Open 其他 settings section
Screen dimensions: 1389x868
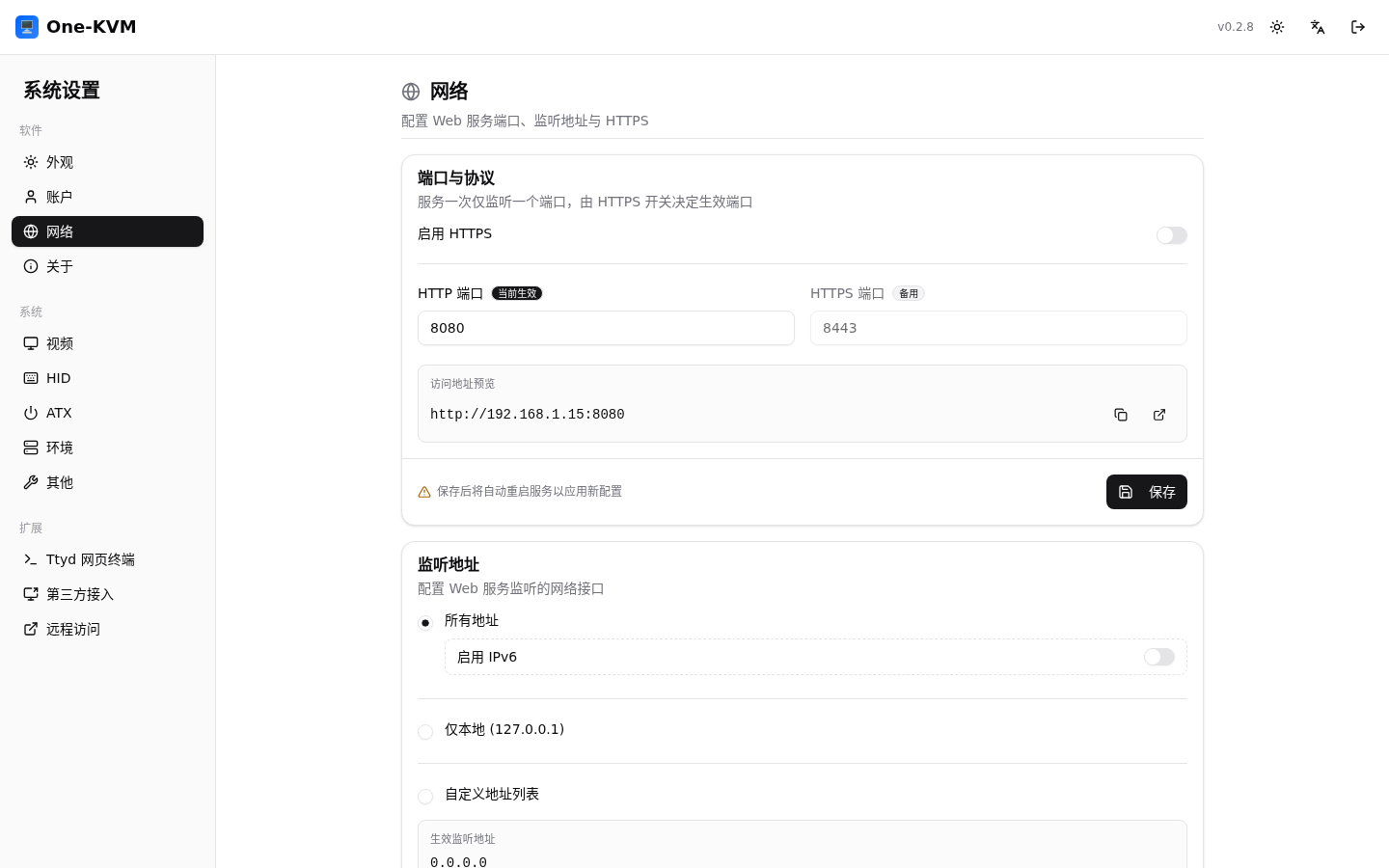(x=108, y=482)
